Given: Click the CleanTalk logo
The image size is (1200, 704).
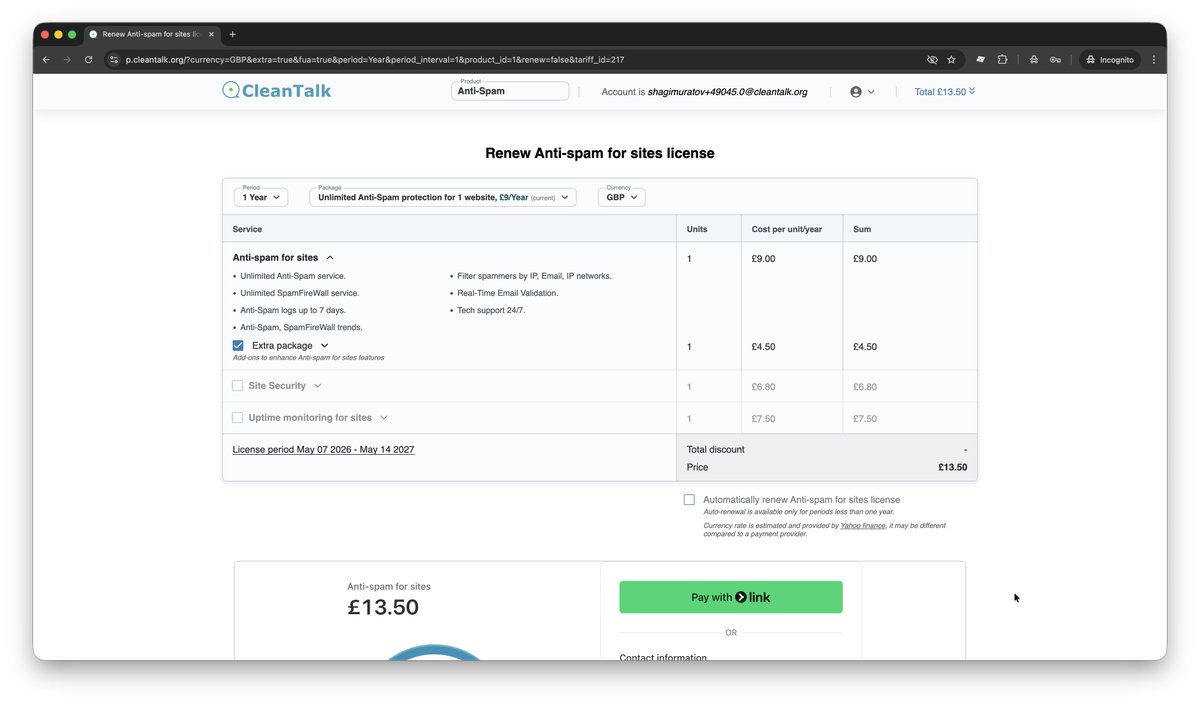Looking at the screenshot, I should pyautogui.click(x=277, y=91).
